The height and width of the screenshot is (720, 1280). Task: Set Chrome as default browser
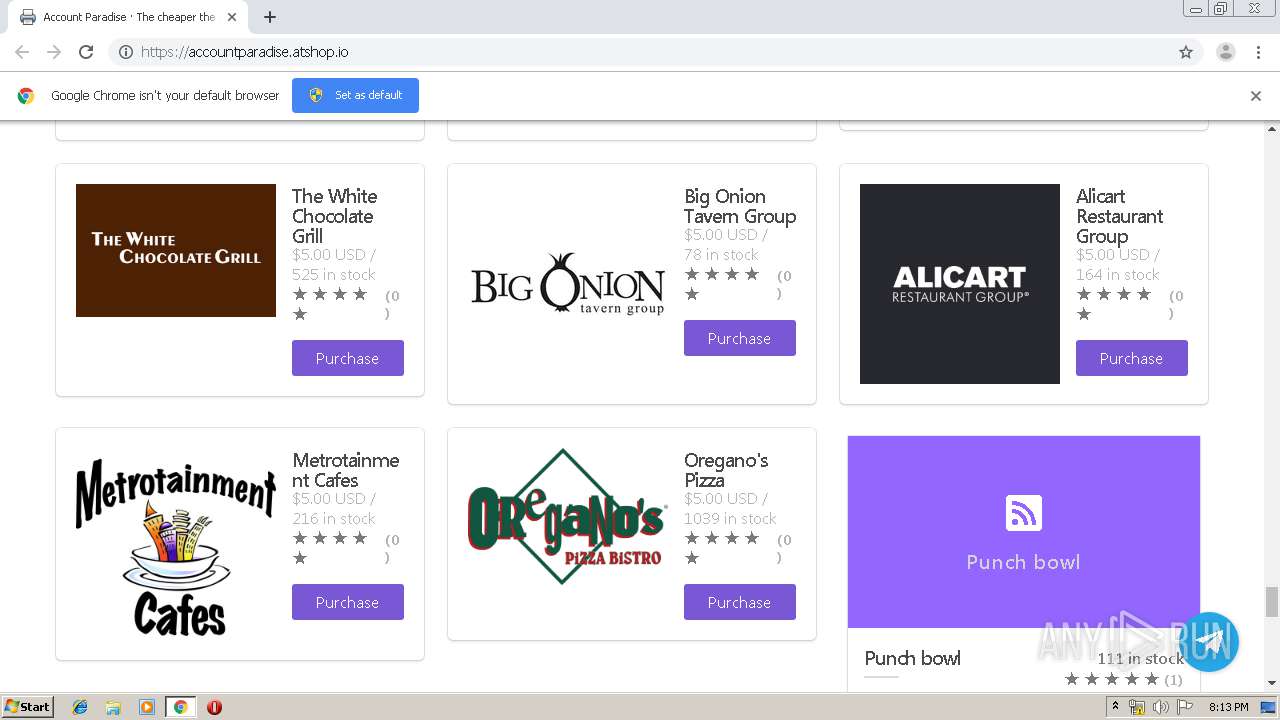(x=355, y=95)
